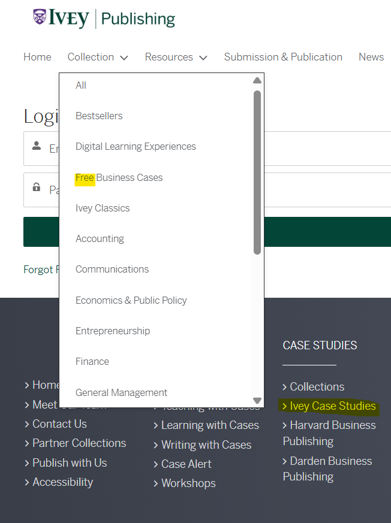Click the Case Alert footer link
Viewport: 391px width, 523px height.
(x=183, y=464)
